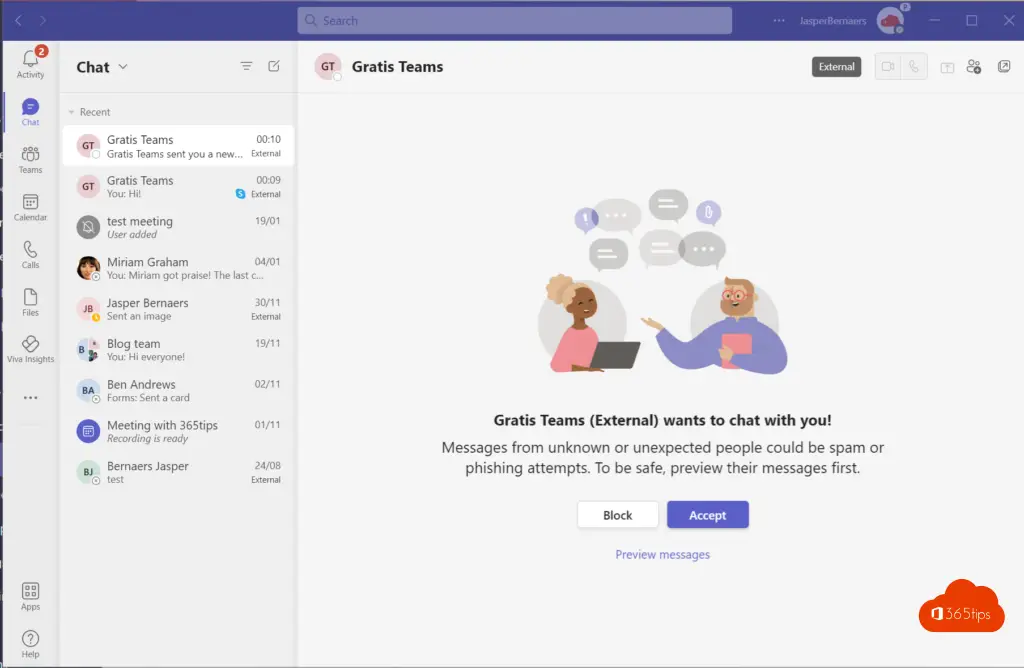The image size is (1024, 668).
Task: Add people to the chat
Action: [x=974, y=67]
